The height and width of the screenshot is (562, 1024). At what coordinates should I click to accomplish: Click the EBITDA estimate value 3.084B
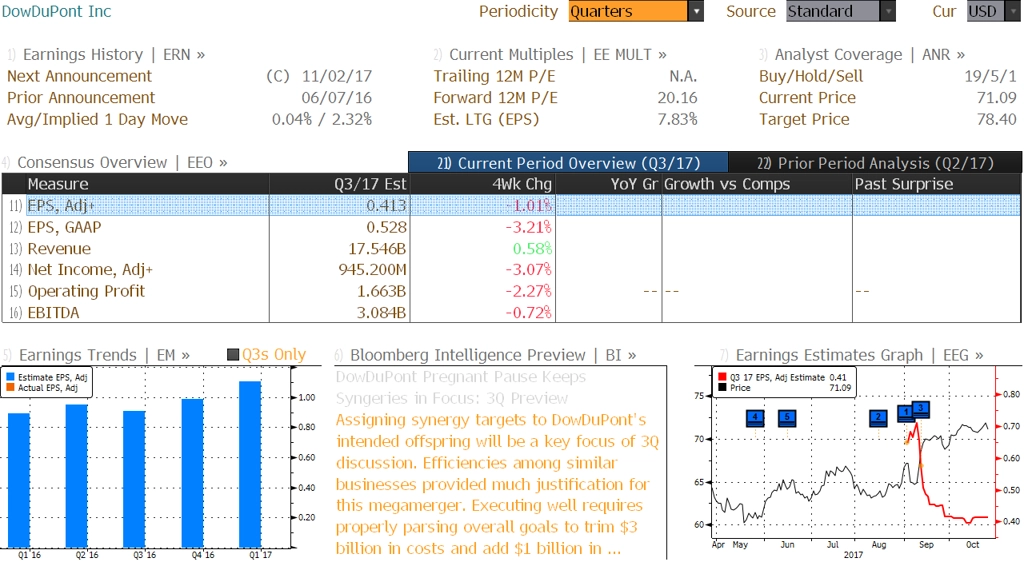(381, 313)
